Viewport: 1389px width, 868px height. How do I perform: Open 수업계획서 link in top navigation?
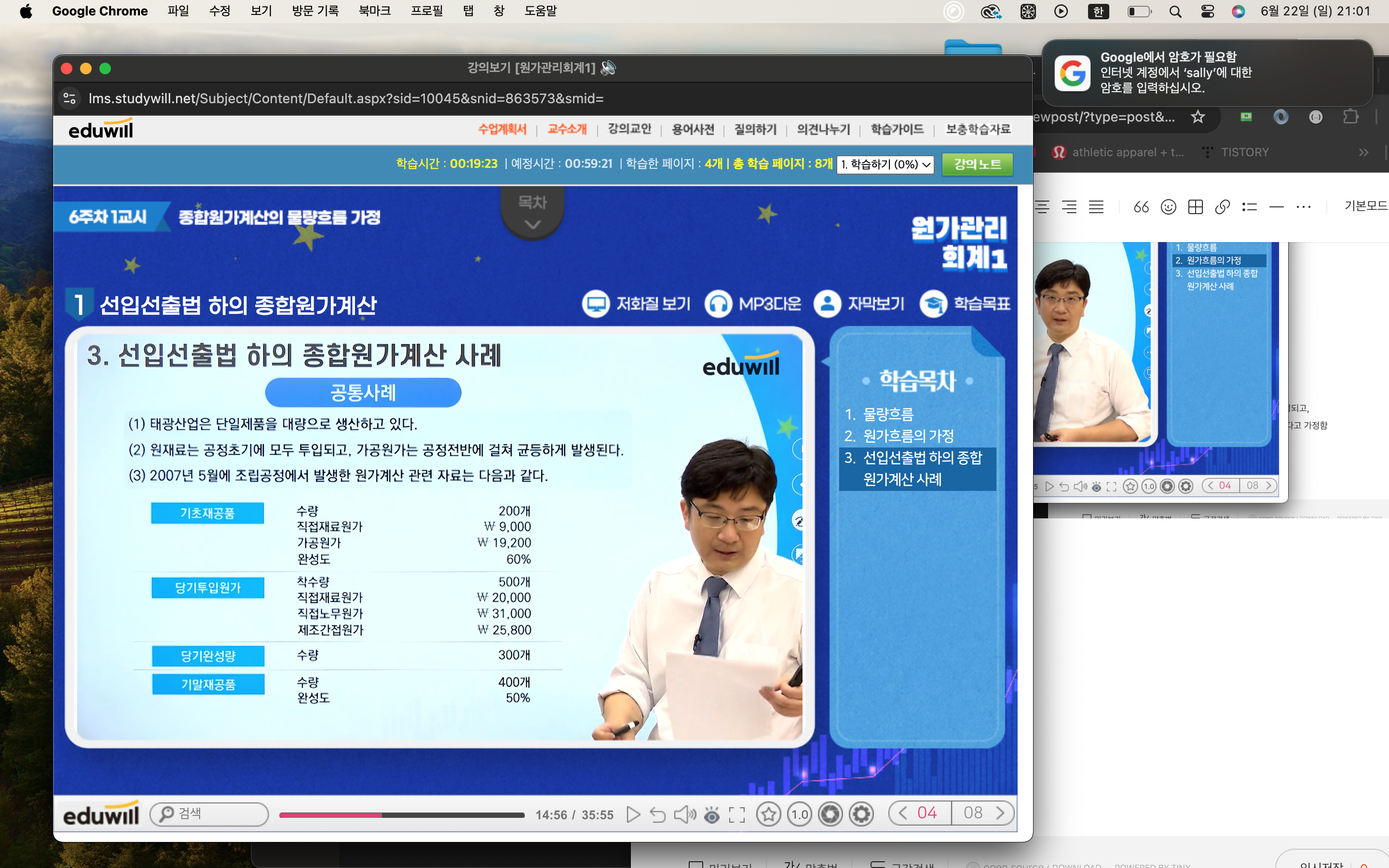click(x=502, y=129)
